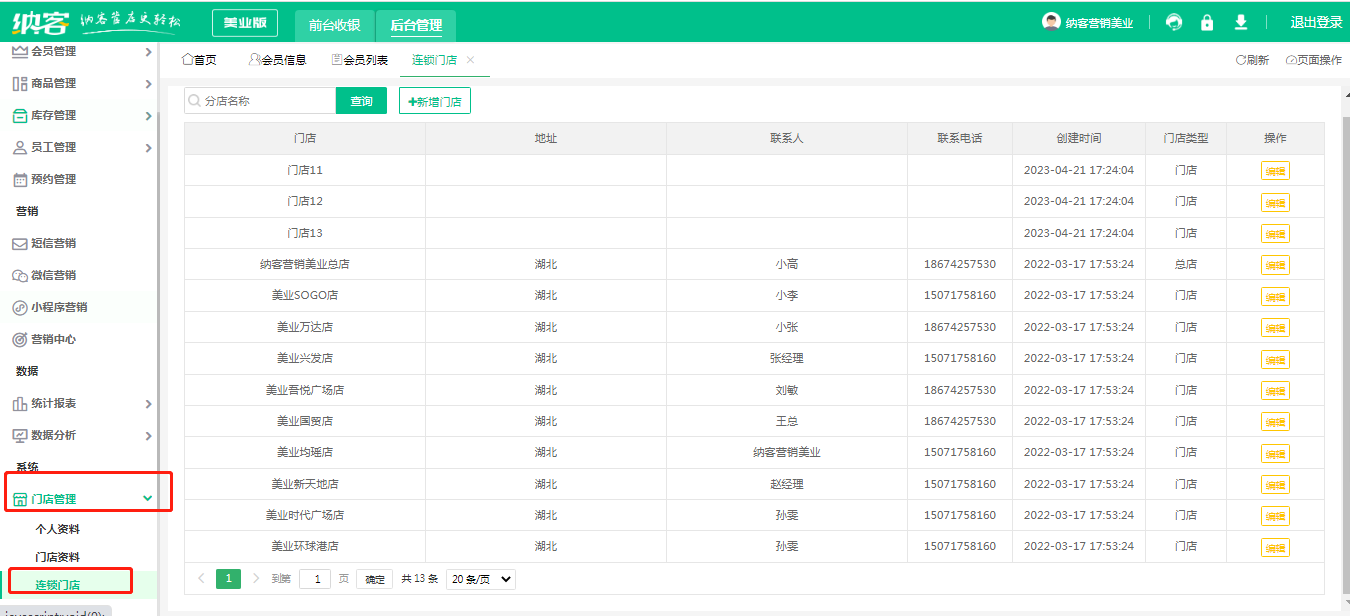Viewport: 1350px width, 616px height.
Task: Open the 20条/页 page size dropdown
Action: (x=480, y=579)
